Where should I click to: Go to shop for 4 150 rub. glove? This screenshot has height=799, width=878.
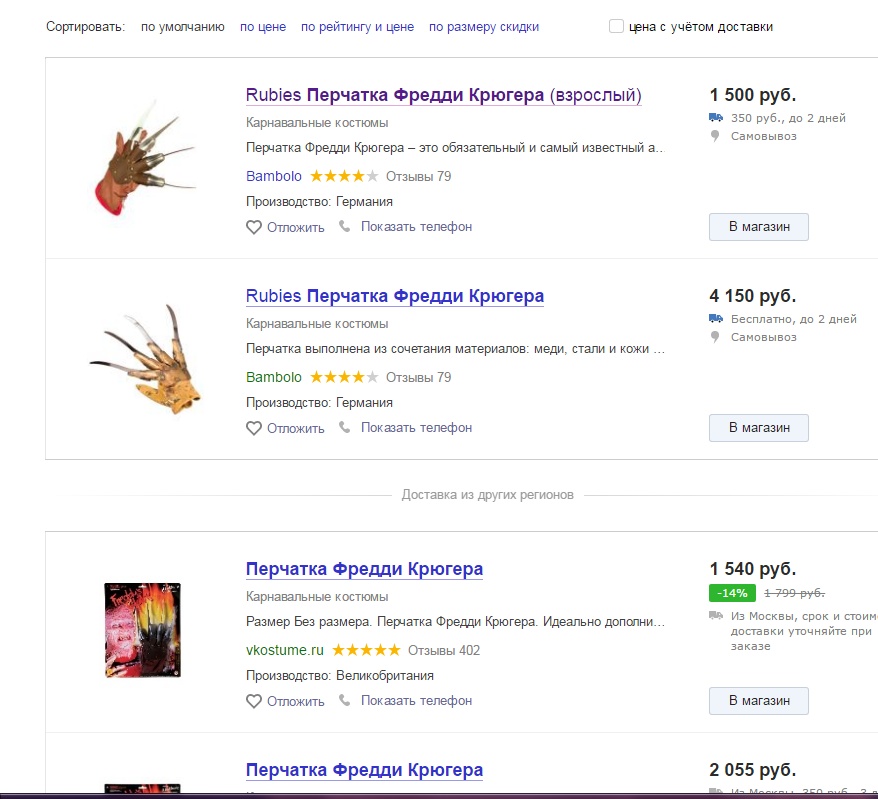pos(759,428)
